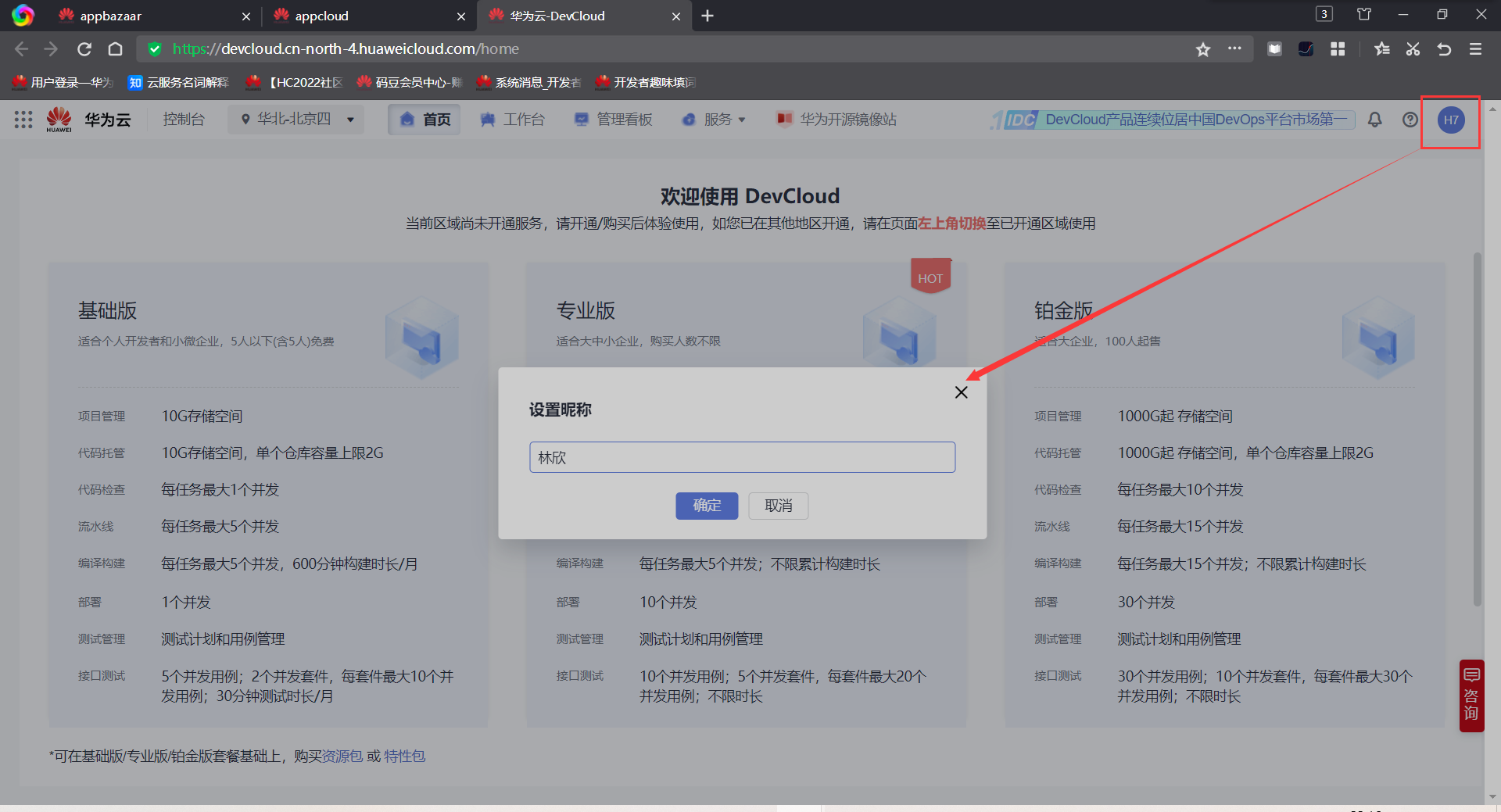
Task: Reload the current page
Action: pyautogui.click(x=84, y=49)
